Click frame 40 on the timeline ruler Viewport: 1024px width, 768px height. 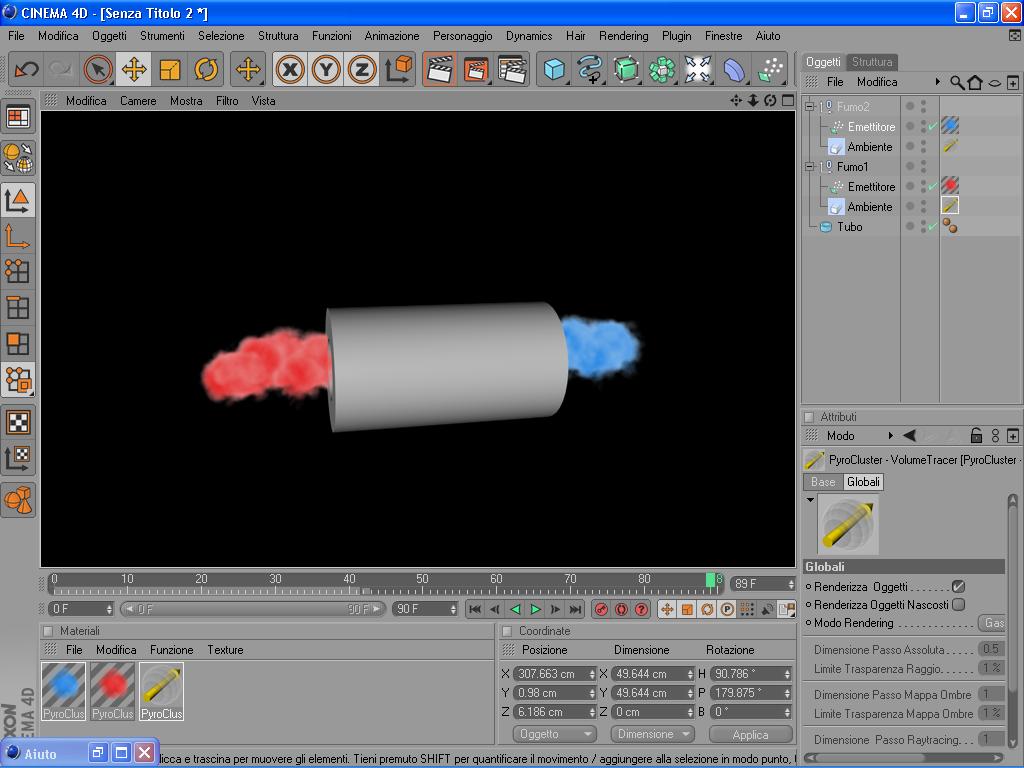point(349,579)
